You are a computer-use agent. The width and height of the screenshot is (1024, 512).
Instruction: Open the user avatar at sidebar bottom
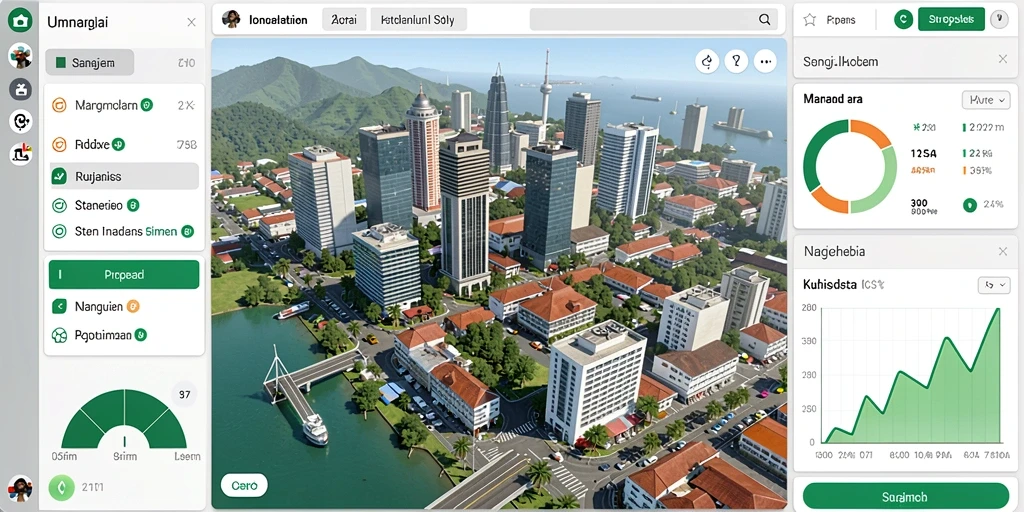pyautogui.click(x=20, y=488)
